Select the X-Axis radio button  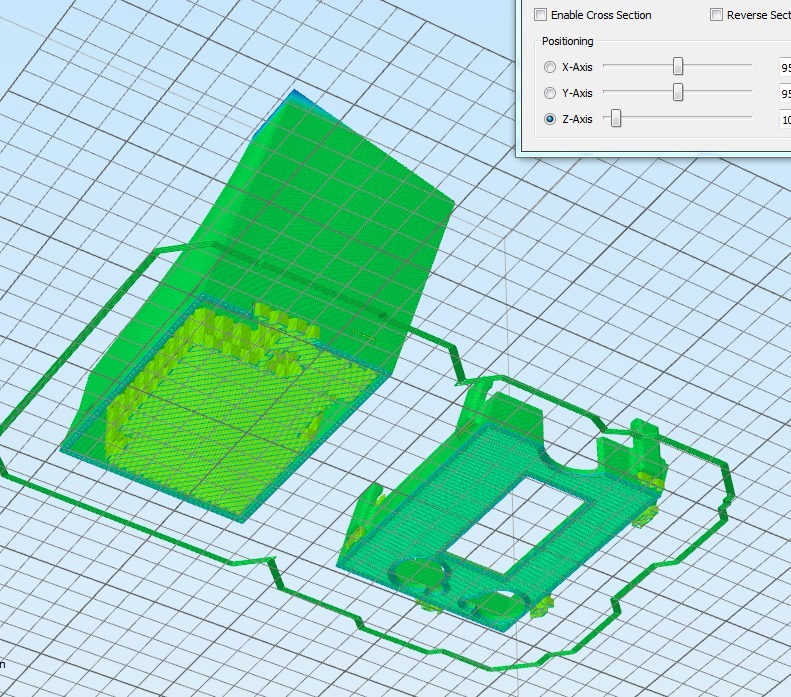coord(550,67)
